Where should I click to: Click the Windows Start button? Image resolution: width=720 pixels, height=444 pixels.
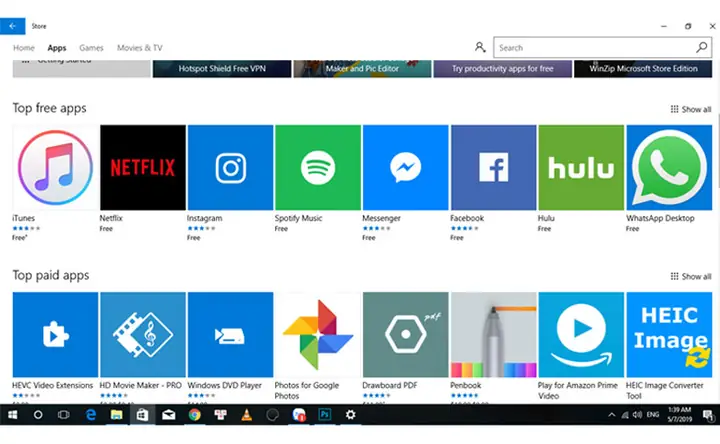[12, 415]
